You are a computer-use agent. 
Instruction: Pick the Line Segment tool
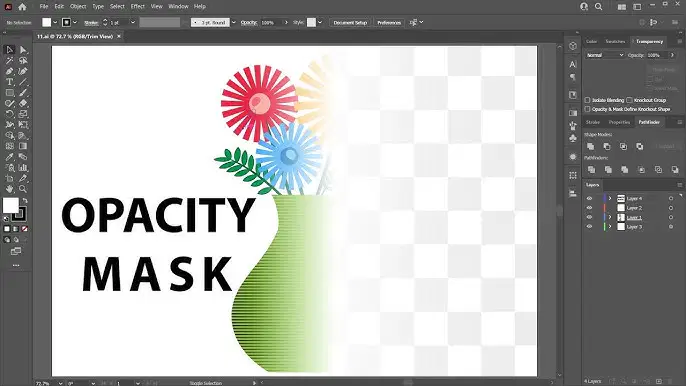pos(23,82)
